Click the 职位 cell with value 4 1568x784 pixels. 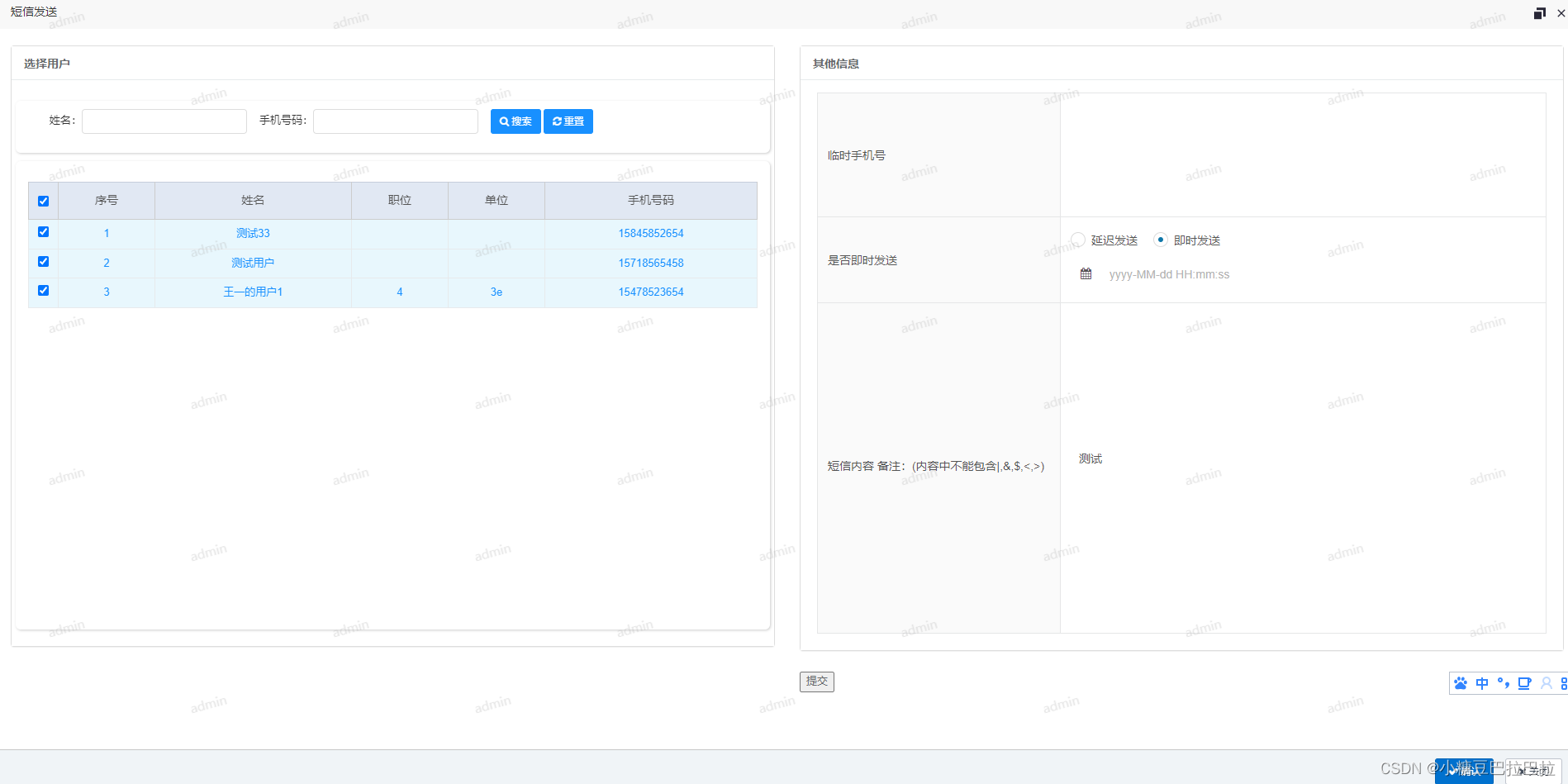[400, 292]
